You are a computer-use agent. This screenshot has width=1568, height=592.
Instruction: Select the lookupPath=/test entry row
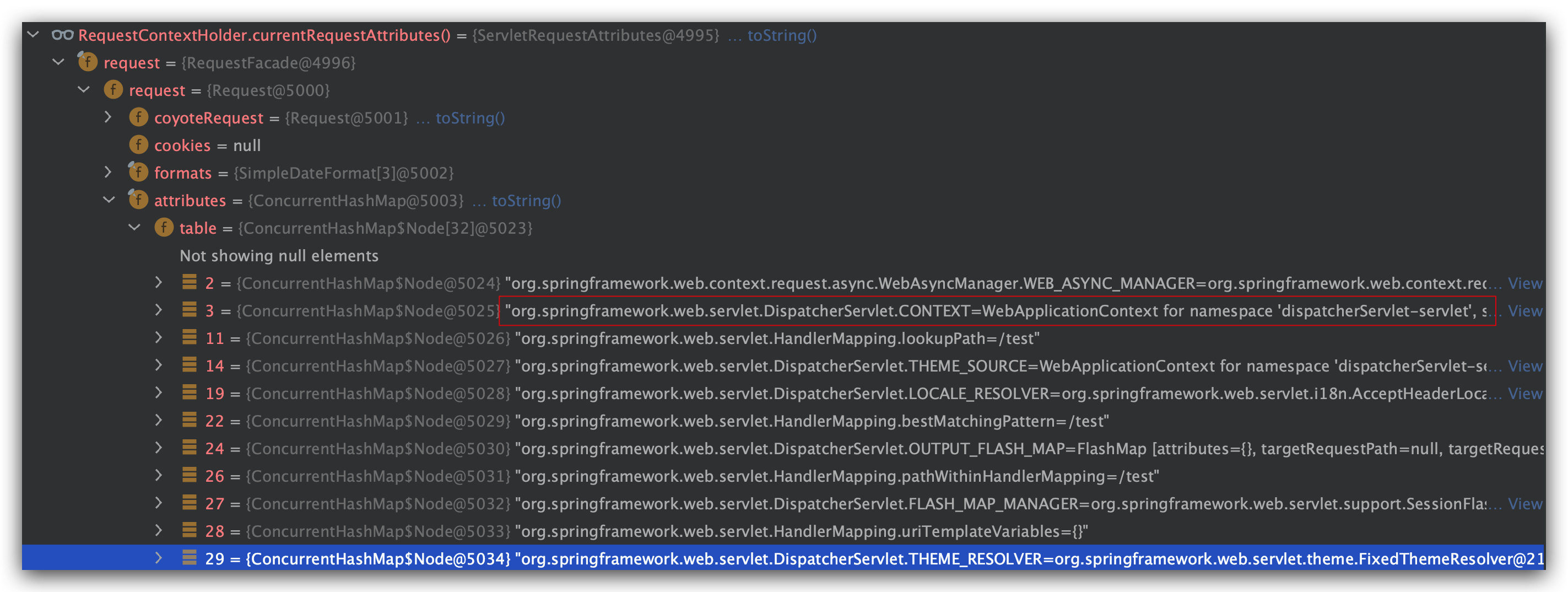coord(777,338)
